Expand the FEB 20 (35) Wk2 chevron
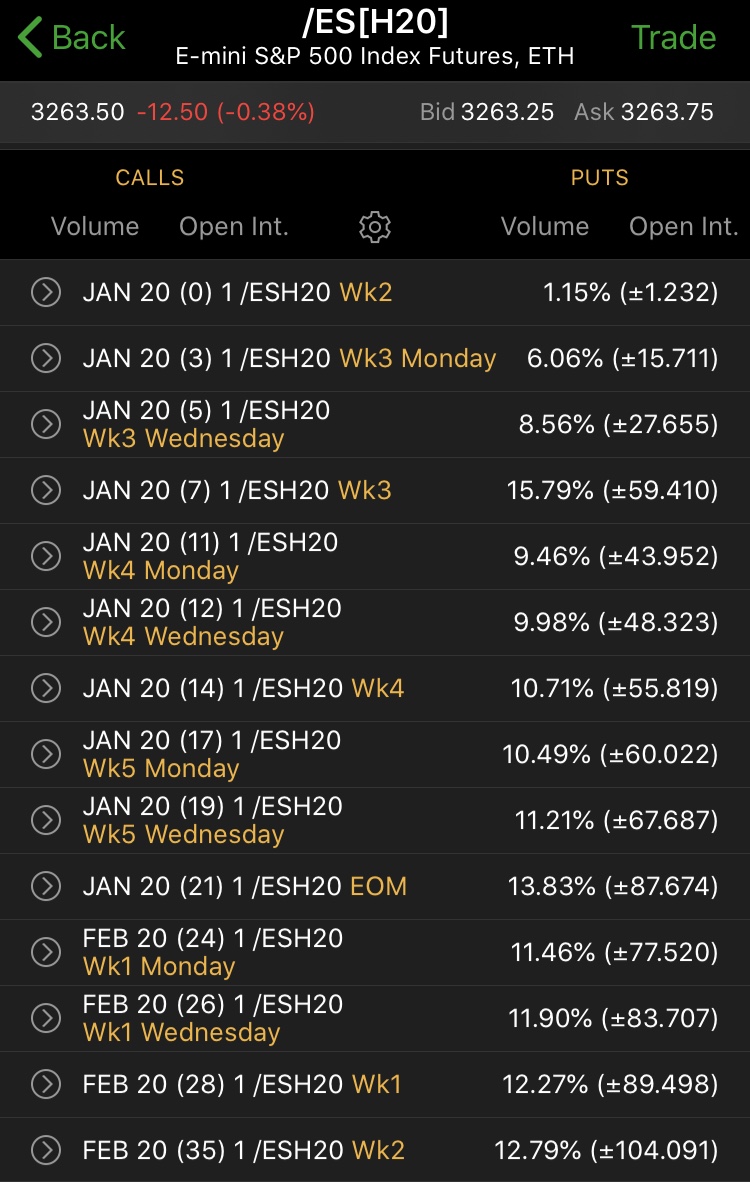 (46, 1150)
